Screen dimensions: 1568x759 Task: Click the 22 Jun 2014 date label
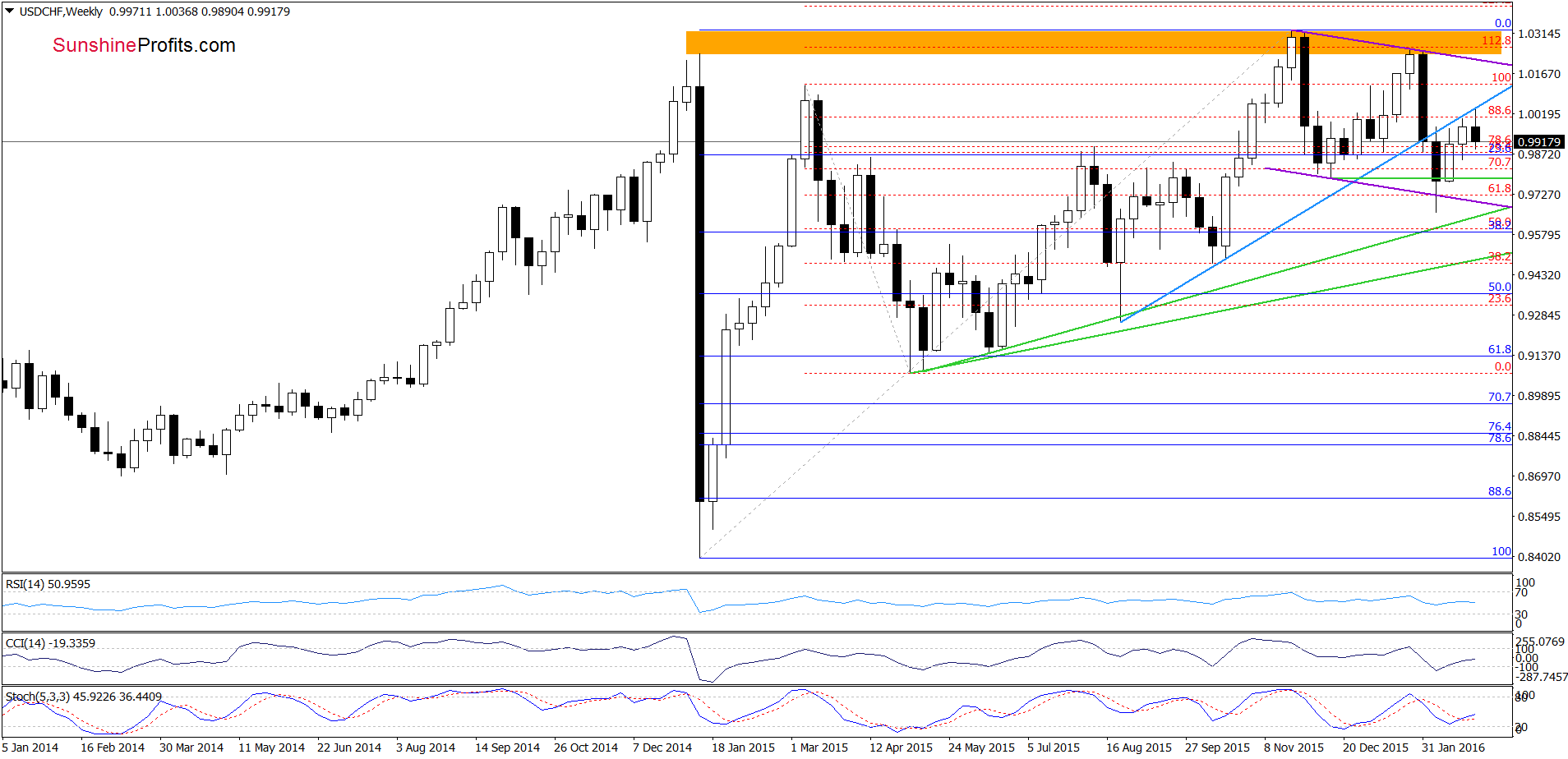[349, 747]
